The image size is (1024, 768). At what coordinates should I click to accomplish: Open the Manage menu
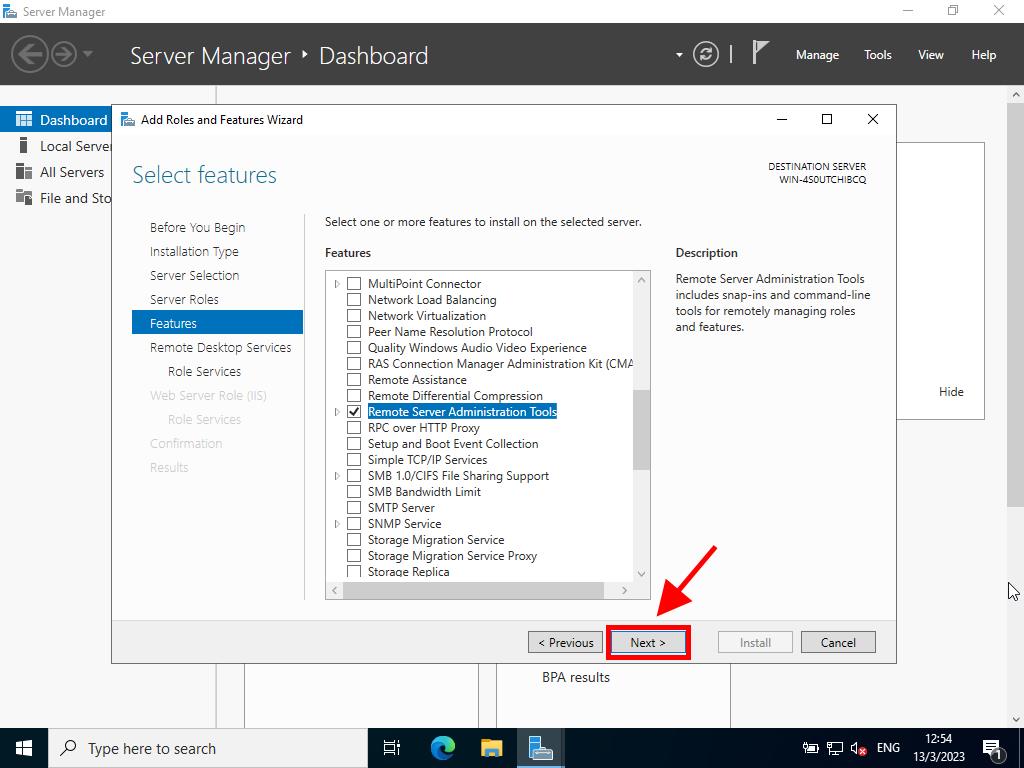(817, 55)
